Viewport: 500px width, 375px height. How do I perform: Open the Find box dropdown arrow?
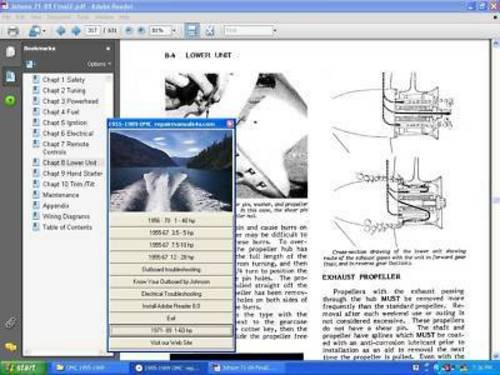point(275,31)
